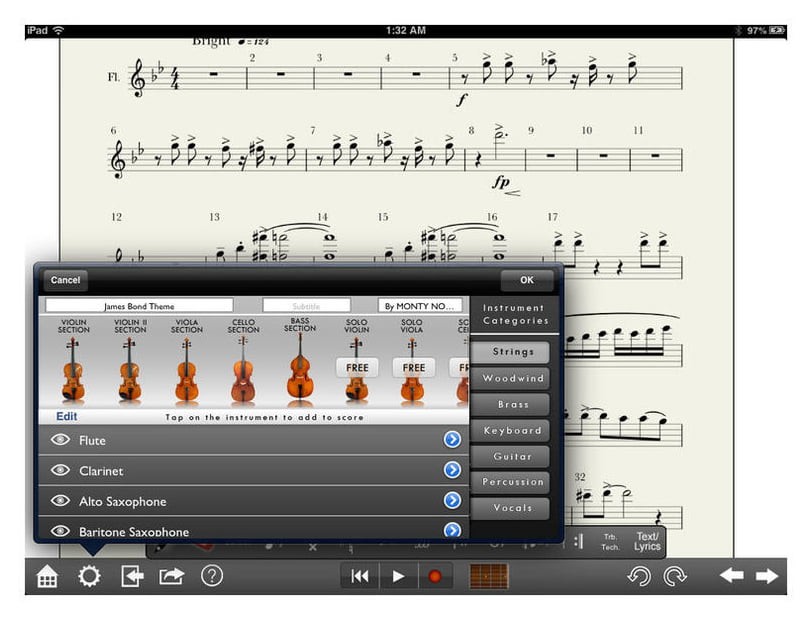Select the Woodwind instrument category
Image resolution: width=812 pixels, height=620 pixels.
click(511, 379)
